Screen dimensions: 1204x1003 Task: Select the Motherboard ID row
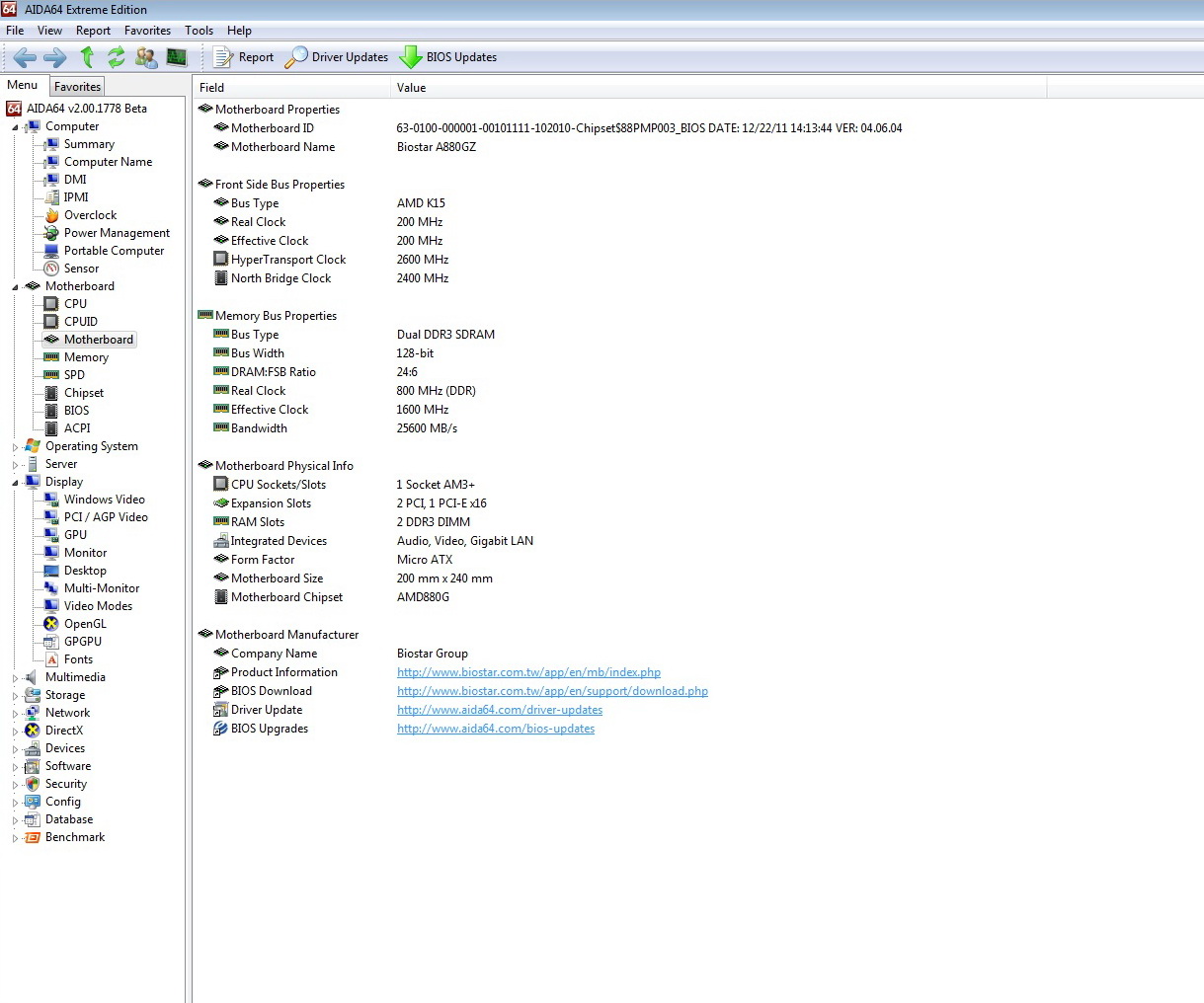558,128
